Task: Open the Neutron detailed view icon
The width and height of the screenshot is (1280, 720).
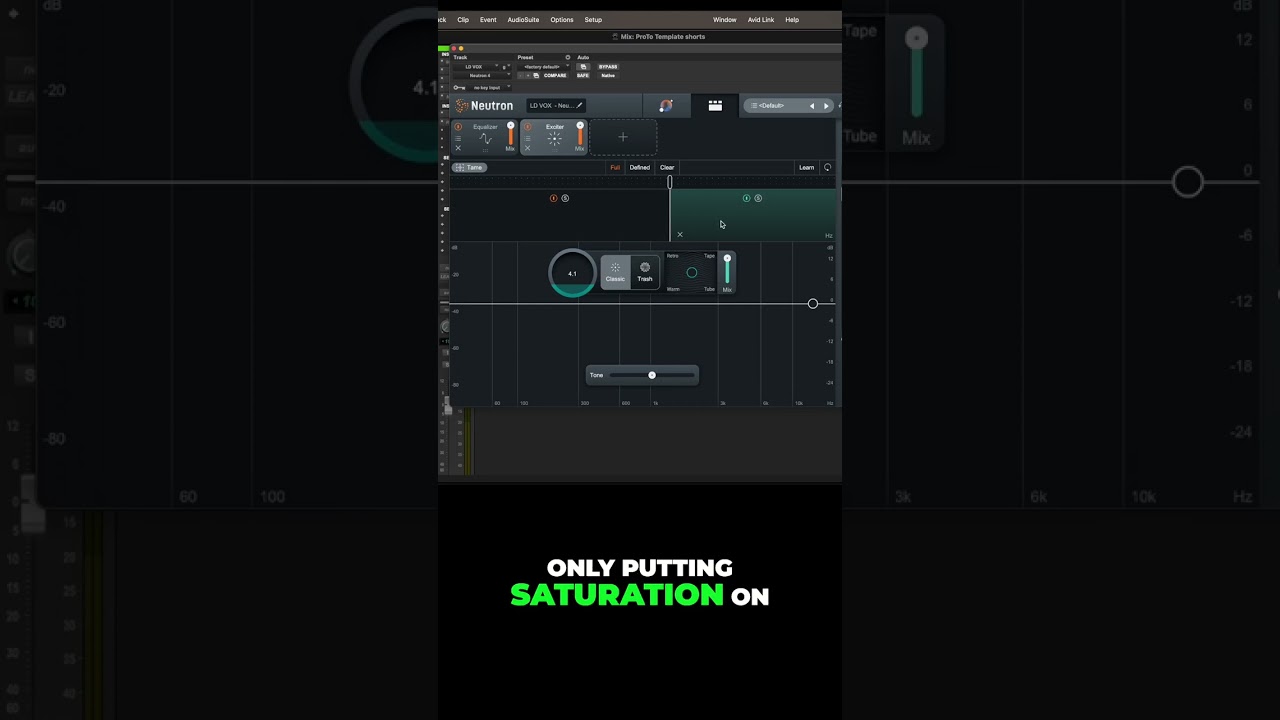Action: tap(715, 105)
